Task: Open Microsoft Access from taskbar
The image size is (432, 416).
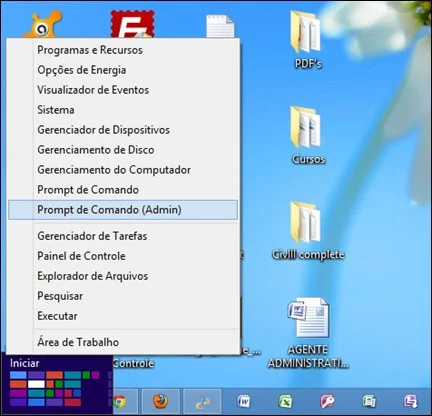Action: click(327, 401)
